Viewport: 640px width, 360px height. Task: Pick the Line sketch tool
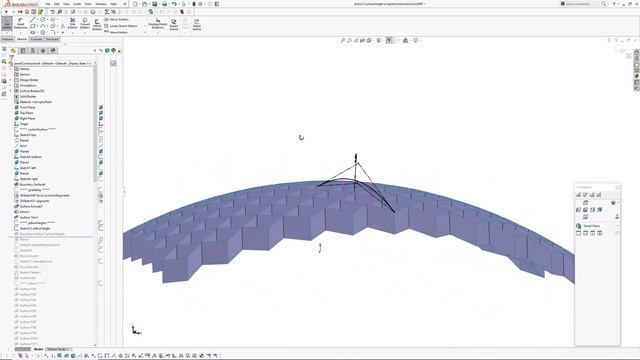click(33, 19)
